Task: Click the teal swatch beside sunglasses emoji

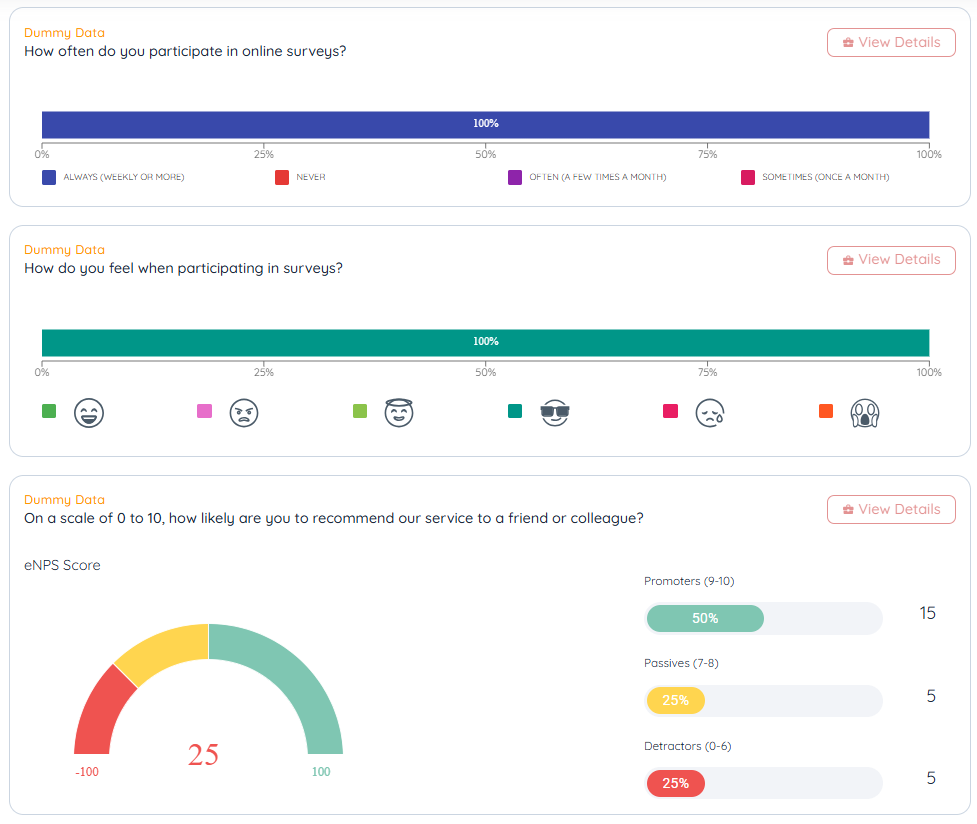Action: 515,411
